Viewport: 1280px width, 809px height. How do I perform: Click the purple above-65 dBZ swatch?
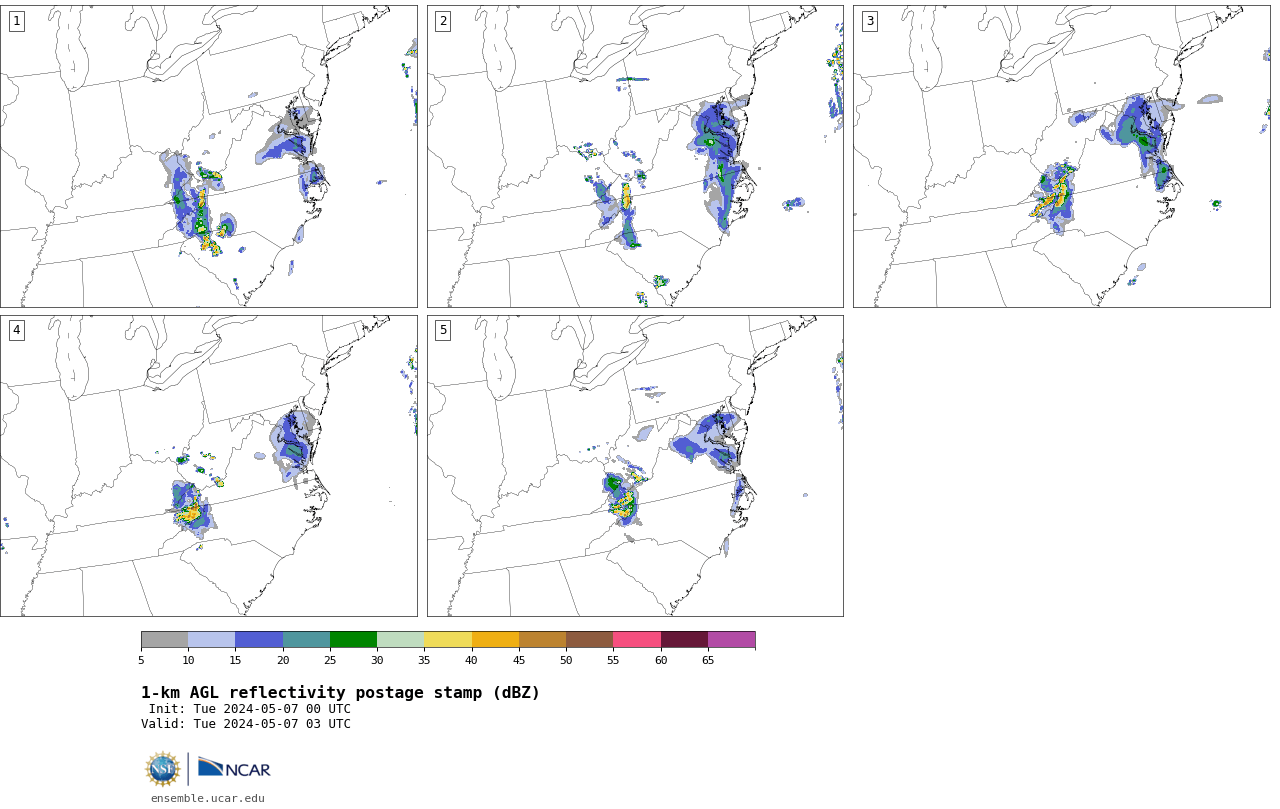731,640
